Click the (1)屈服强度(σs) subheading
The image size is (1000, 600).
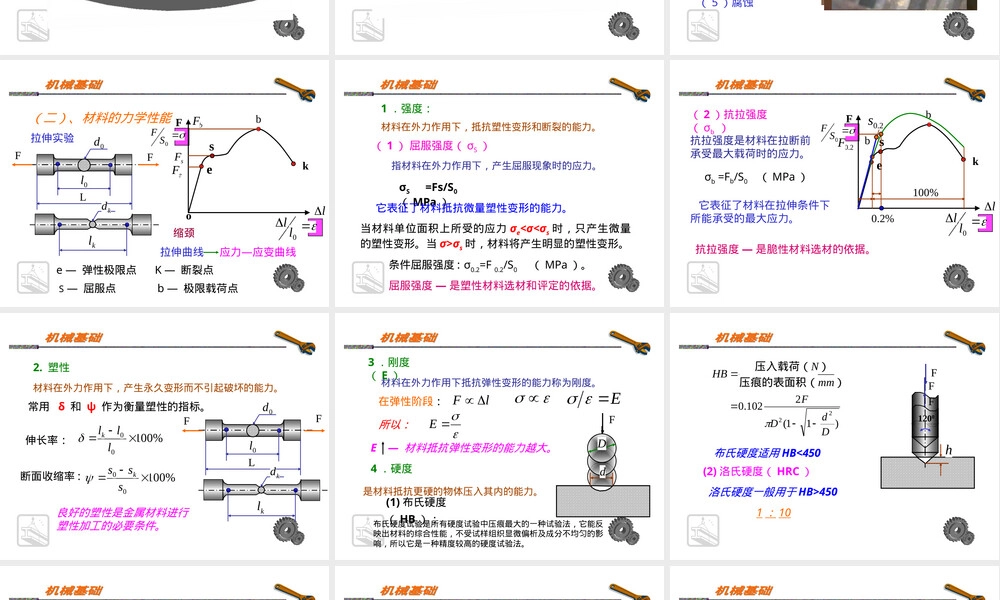432,146
